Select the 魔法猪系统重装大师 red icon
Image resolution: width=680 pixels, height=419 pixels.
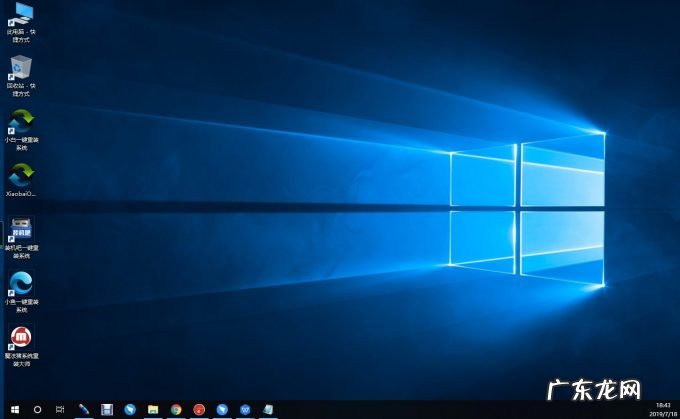coord(21,346)
